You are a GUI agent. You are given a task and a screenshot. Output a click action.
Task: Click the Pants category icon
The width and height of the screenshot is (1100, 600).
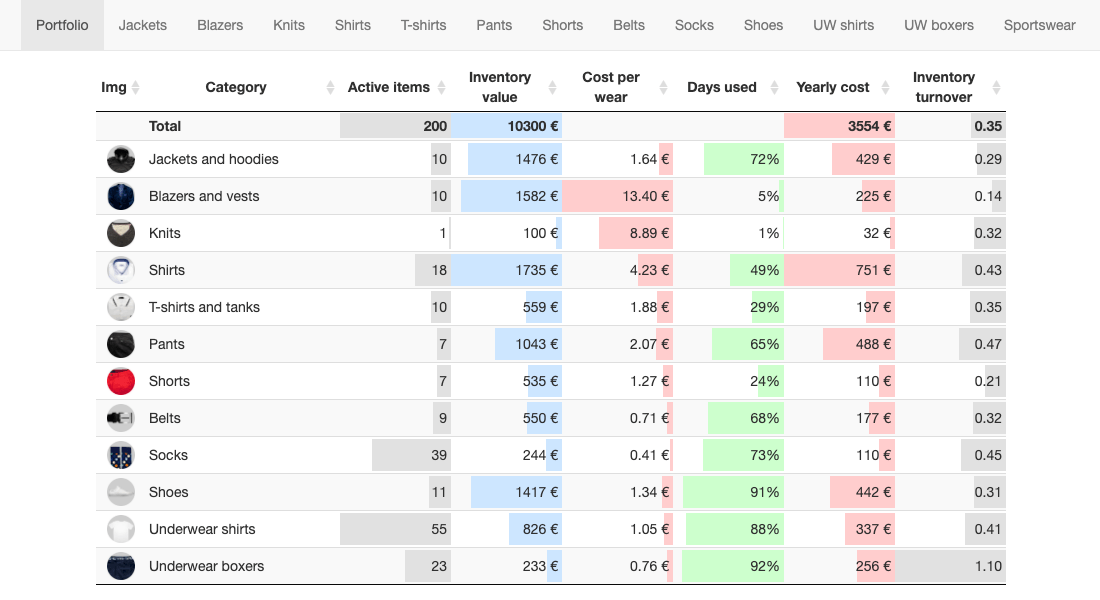point(121,344)
